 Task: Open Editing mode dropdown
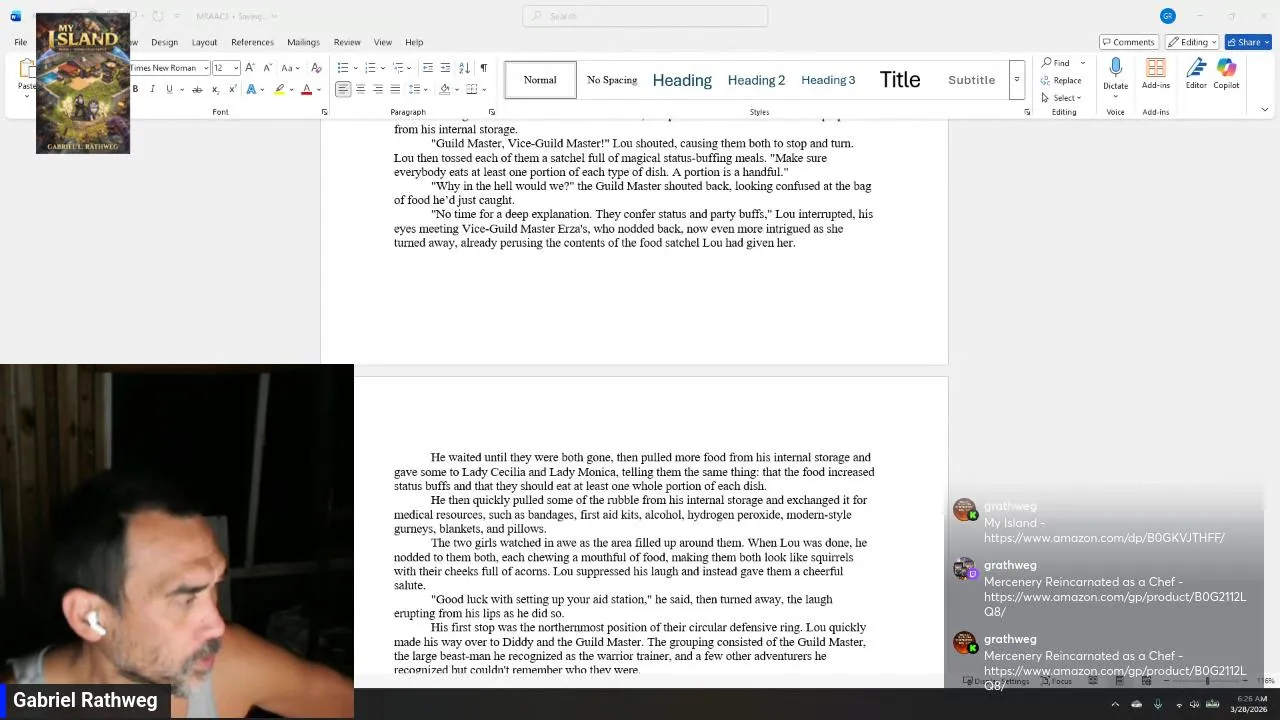[1191, 42]
